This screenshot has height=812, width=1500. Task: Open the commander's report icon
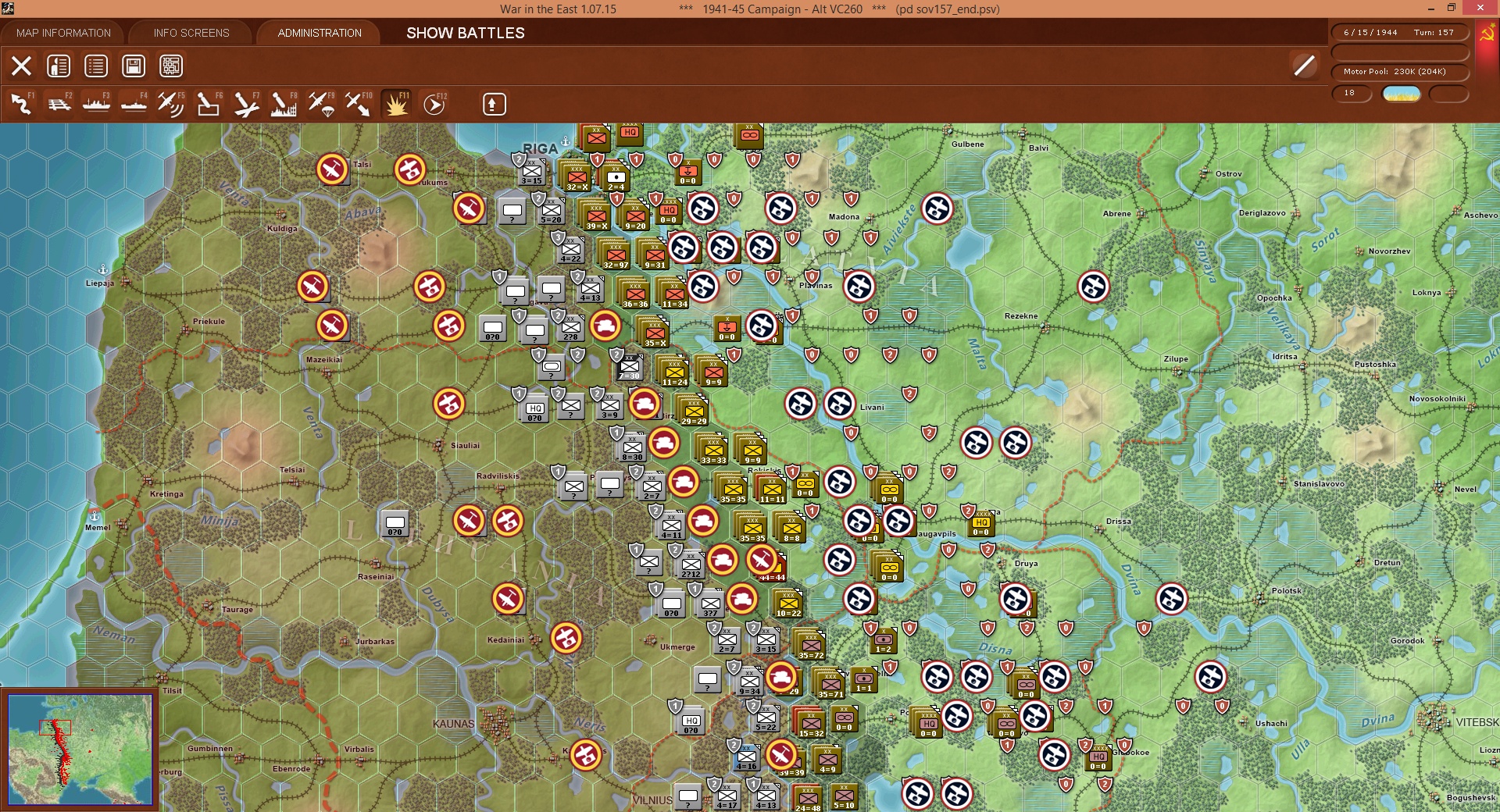[59, 66]
